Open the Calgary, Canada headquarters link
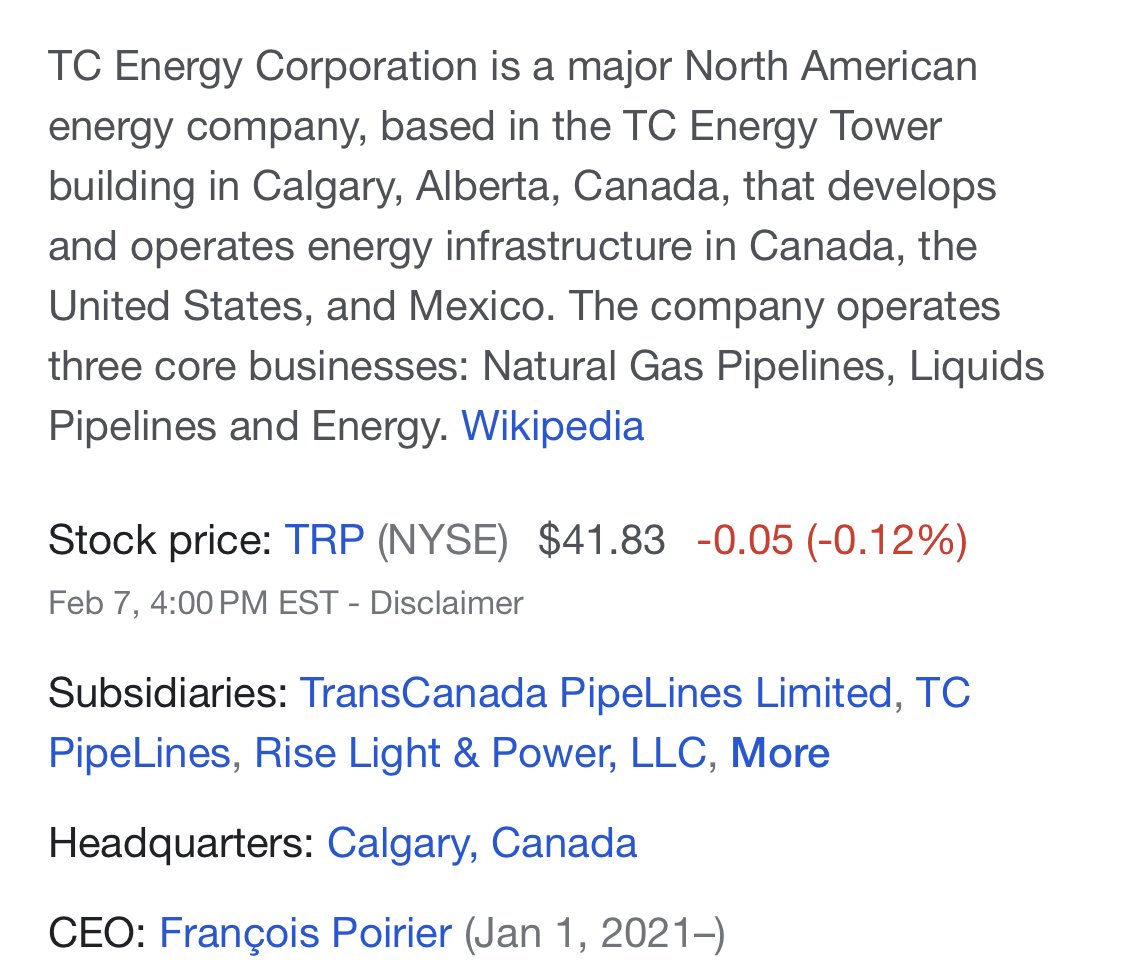Image resolution: width=1125 pixels, height=974 pixels. 481,843
